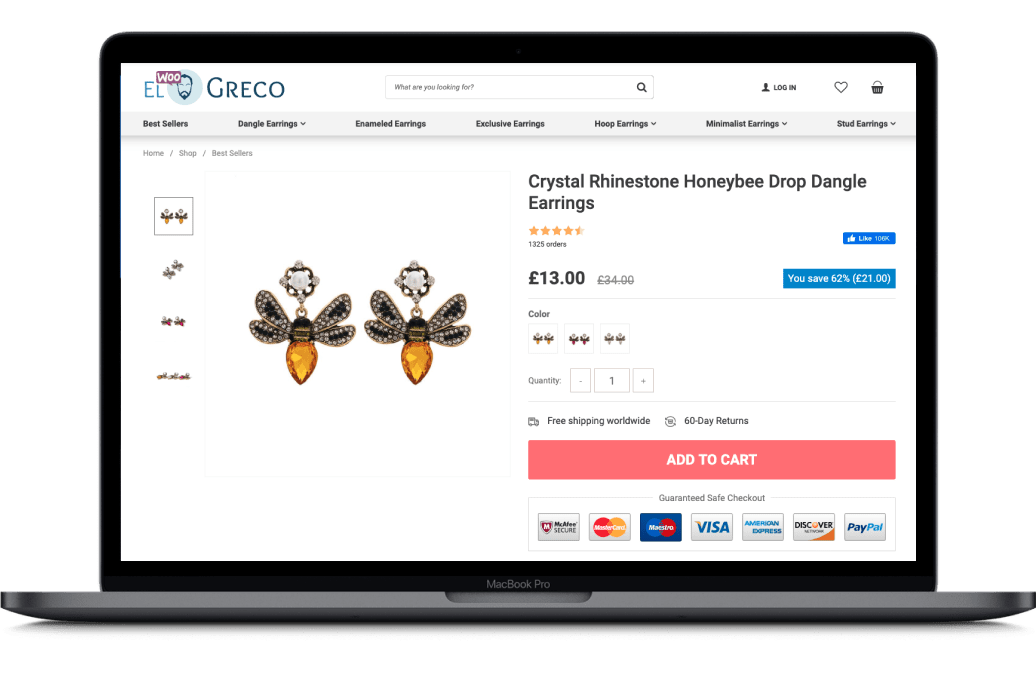Screen dimensions: 1036x700
Task: Click the Facebook Like button
Action: tap(869, 238)
